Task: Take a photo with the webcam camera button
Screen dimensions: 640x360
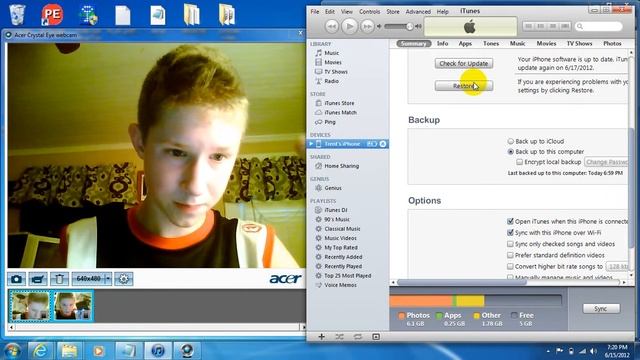Action: [x=16, y=279]
